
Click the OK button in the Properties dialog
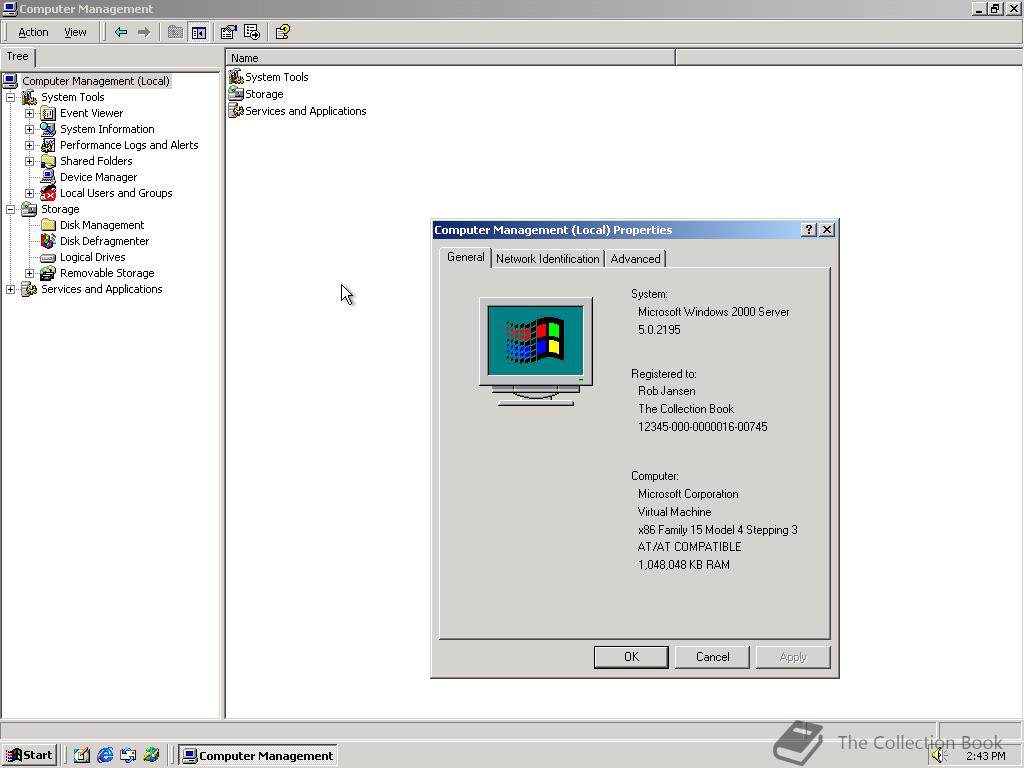click(x=631, y=657)
